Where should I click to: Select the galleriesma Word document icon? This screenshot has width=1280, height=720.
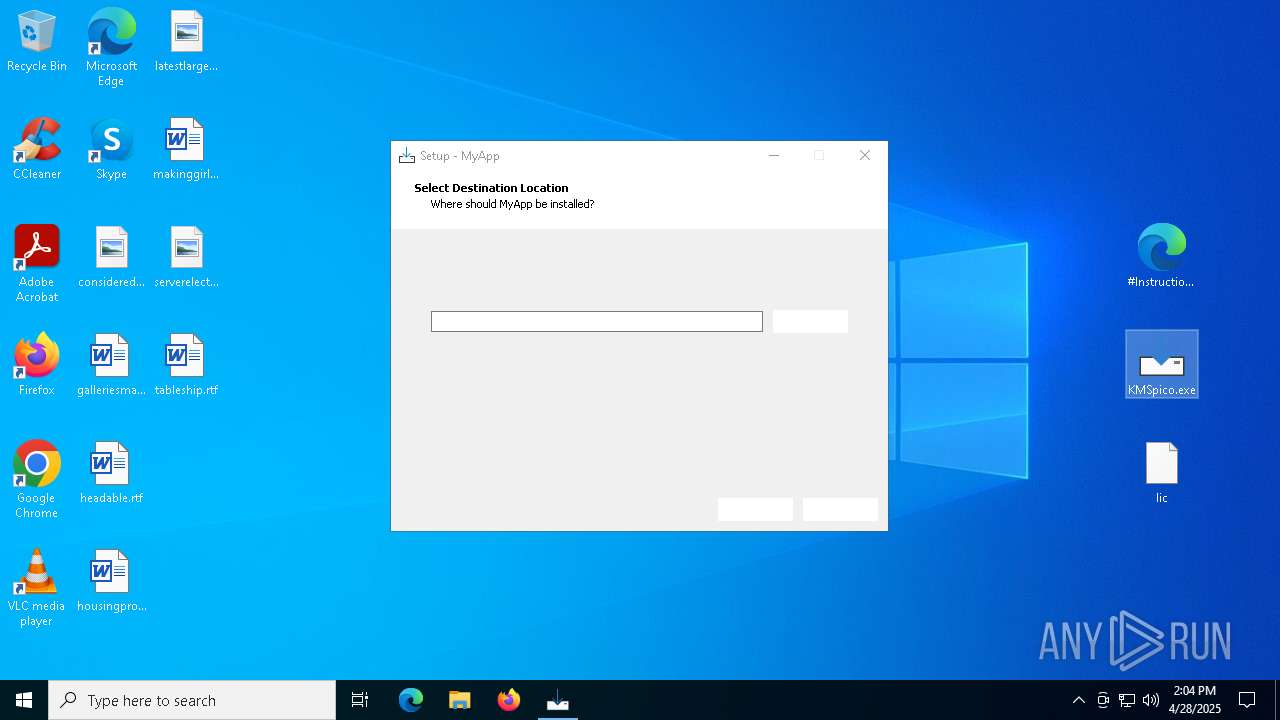(111, 366)
